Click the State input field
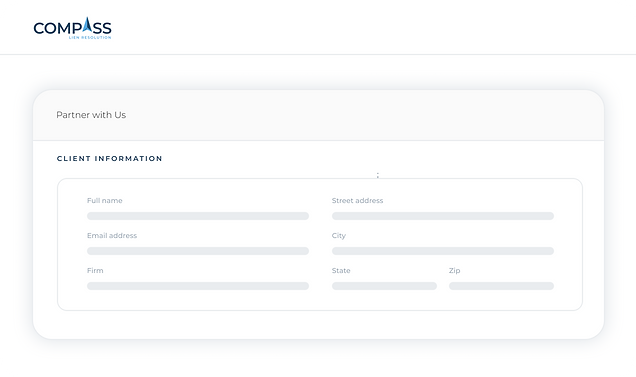 [385, 286]
